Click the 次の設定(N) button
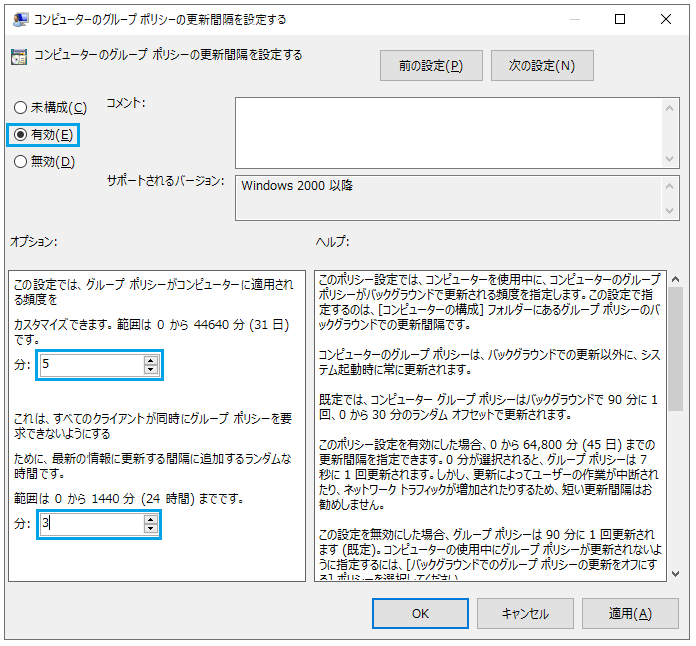The width and height of the screenshot is (696, 646). 542,66
